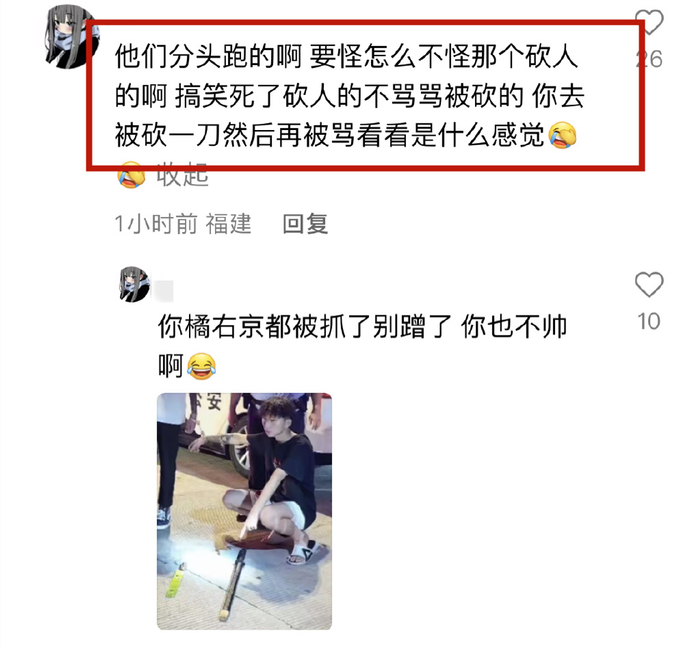Tap the crying emoji after 什么感觉

click(562, 134)
